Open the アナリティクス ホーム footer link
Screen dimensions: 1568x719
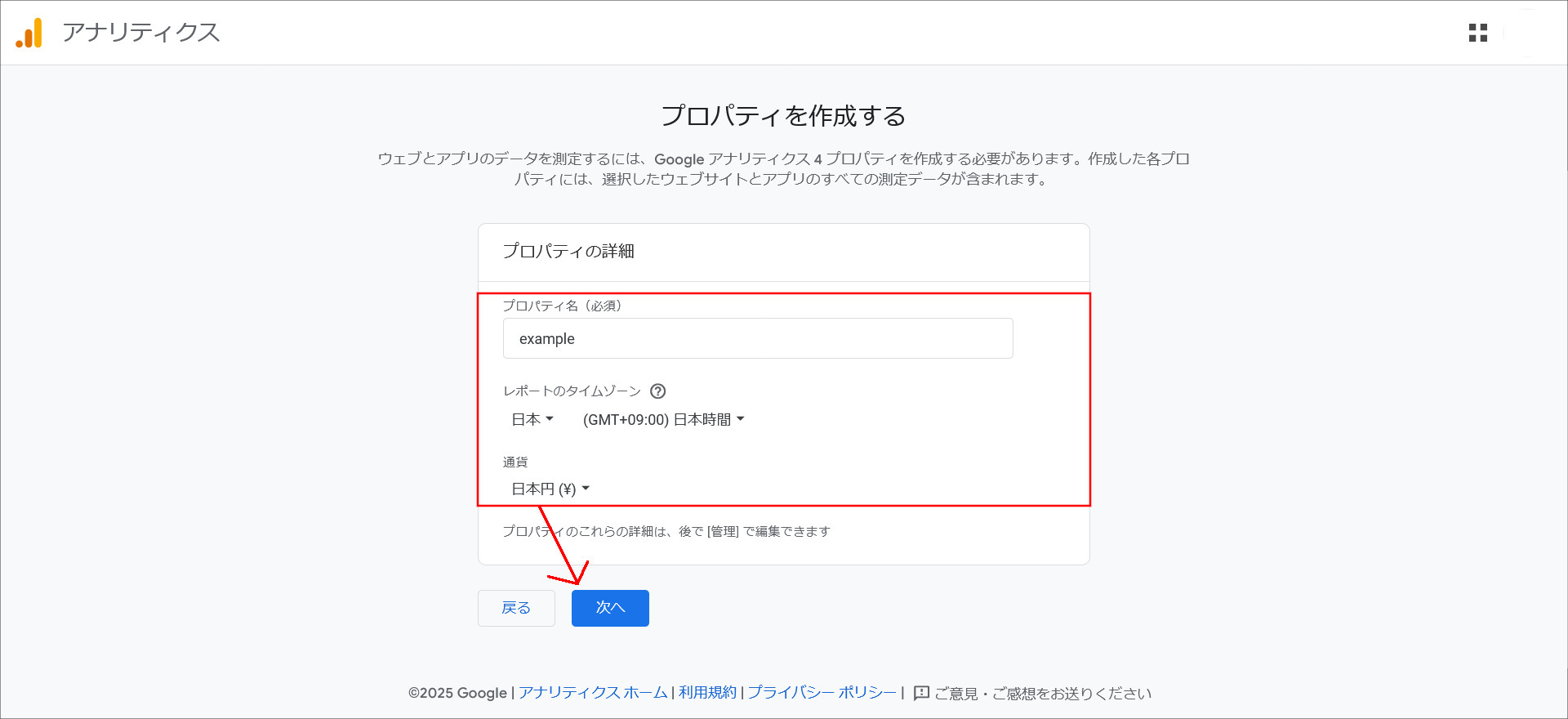[593, 693]
